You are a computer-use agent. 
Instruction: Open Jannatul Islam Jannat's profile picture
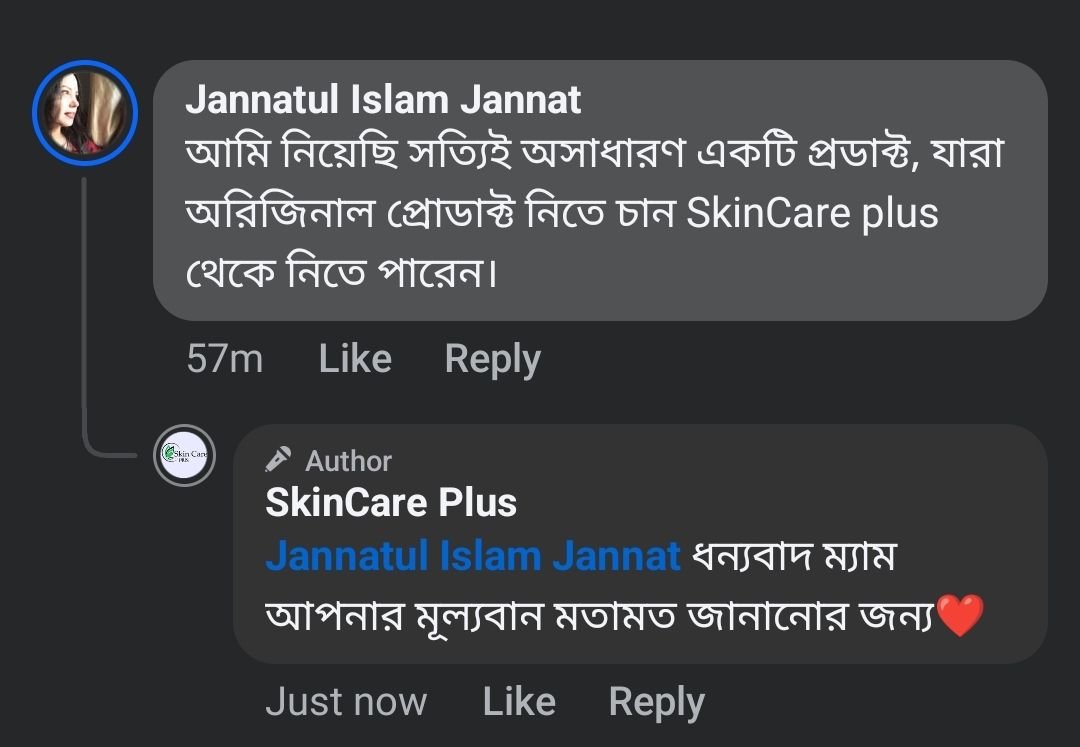point(84,111)
